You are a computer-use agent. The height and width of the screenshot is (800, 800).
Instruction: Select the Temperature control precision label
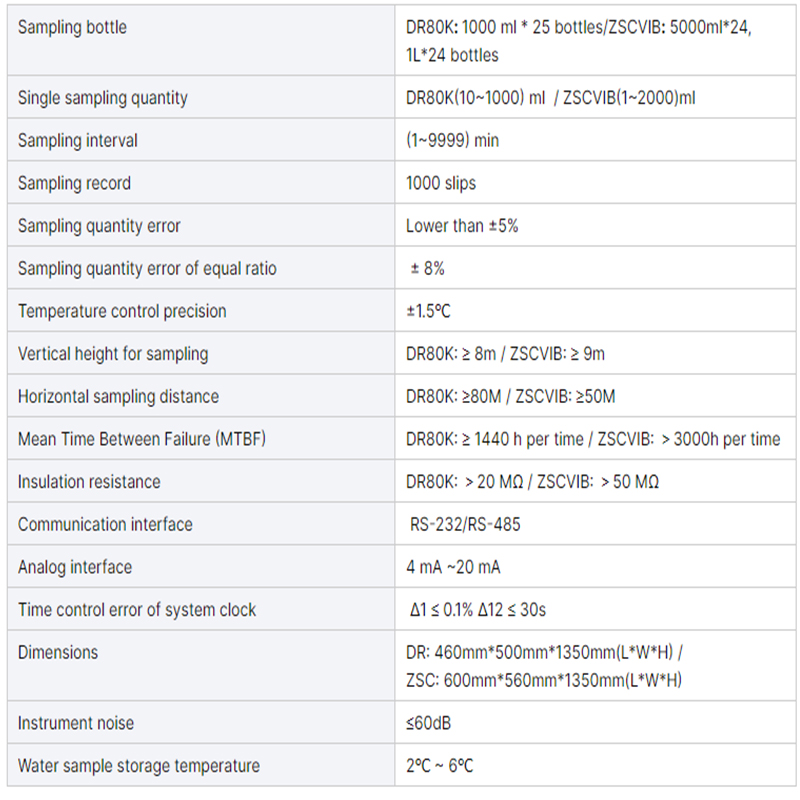[122, 311]
